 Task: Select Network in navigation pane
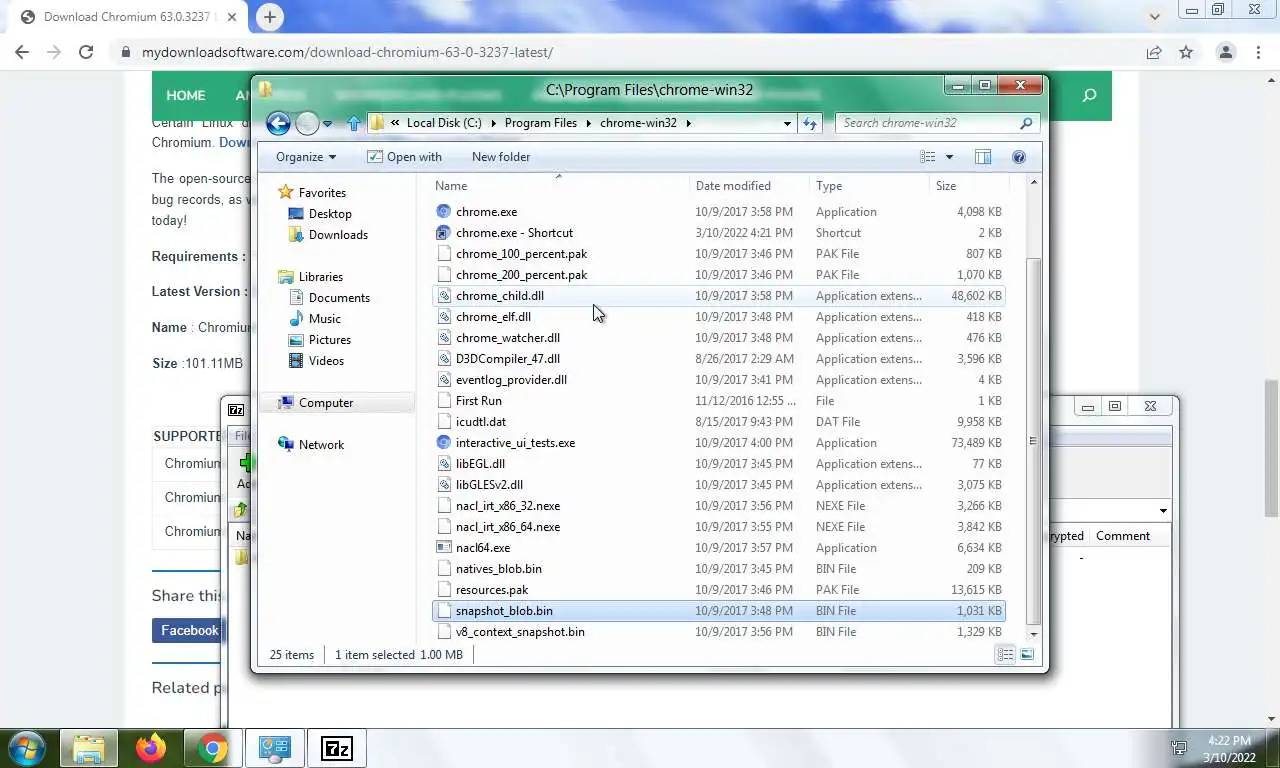pyautogui.click(x=311, y=444)
